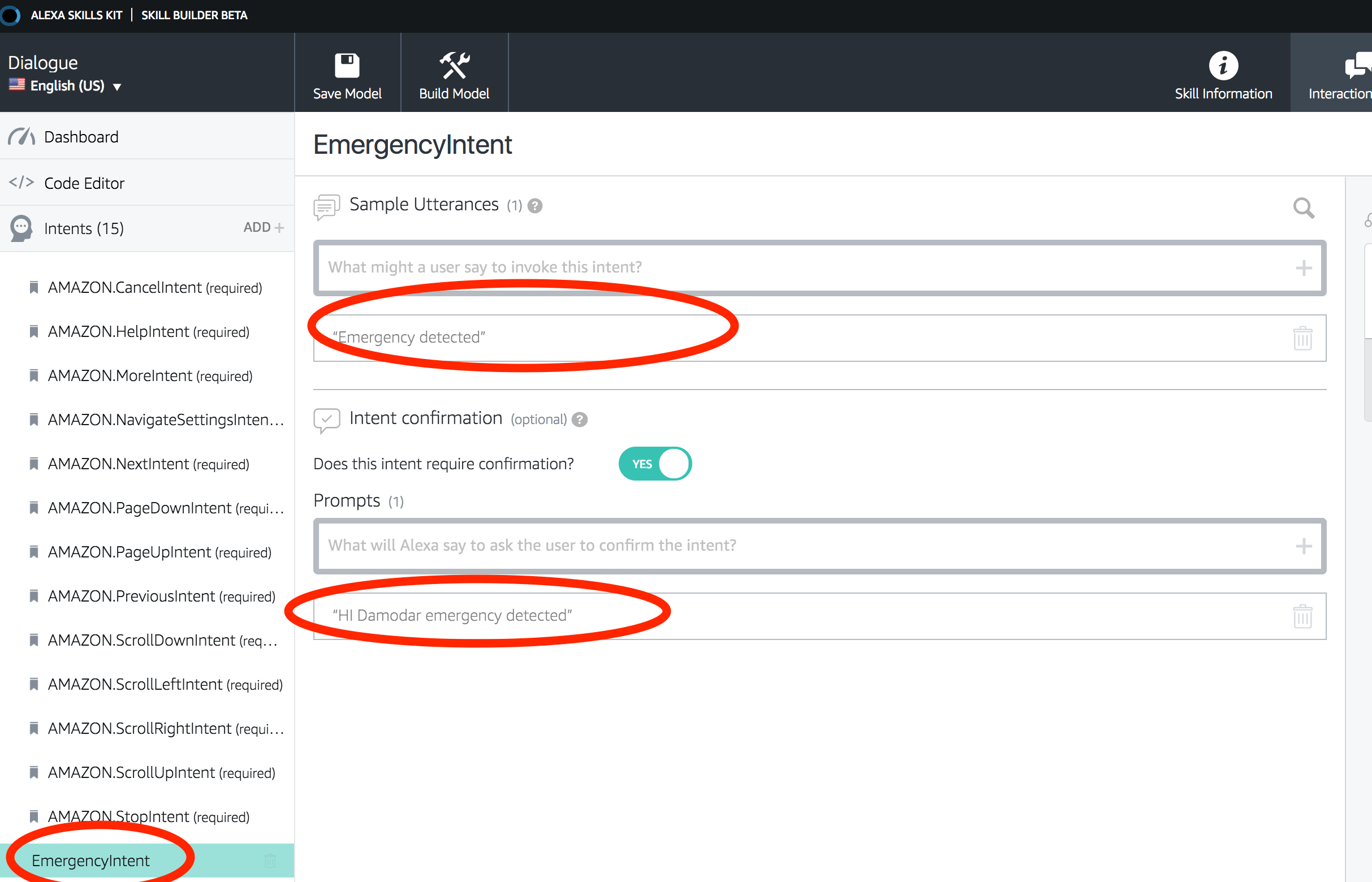This screenshot has width=1372, height=882.
Task: Add utterance using the plus icon
Action: pyautogui.click(x=1303, y=267)
